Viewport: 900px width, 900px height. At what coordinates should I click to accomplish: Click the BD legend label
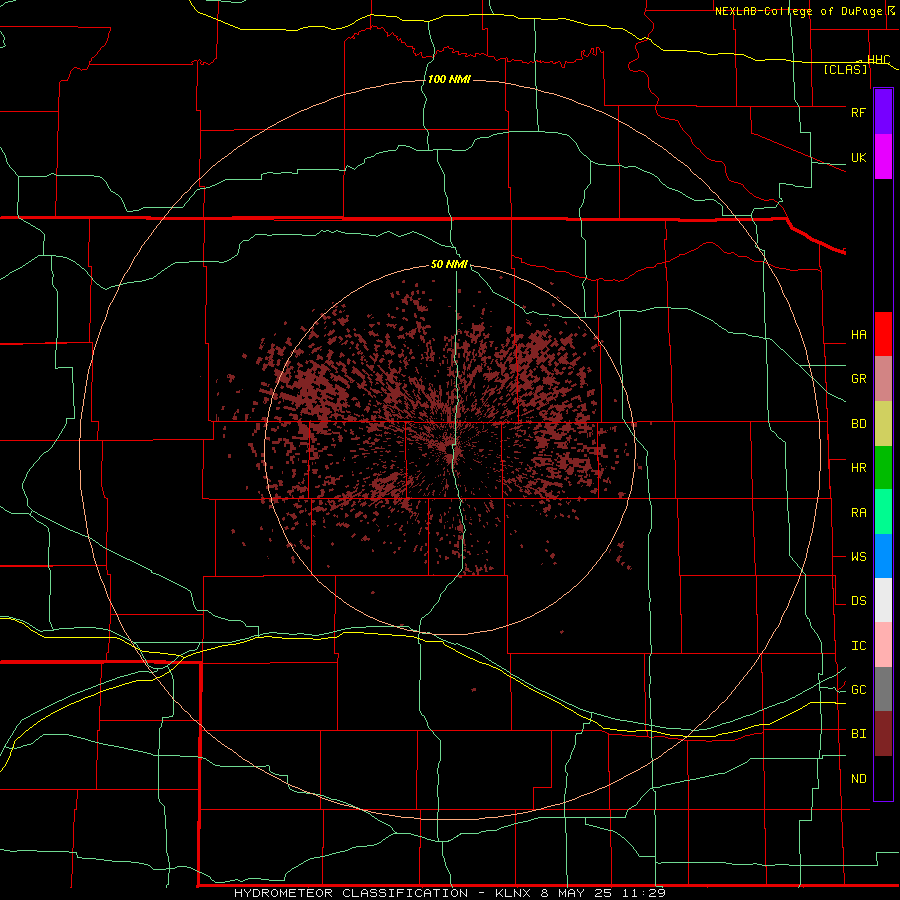(858, 424)
